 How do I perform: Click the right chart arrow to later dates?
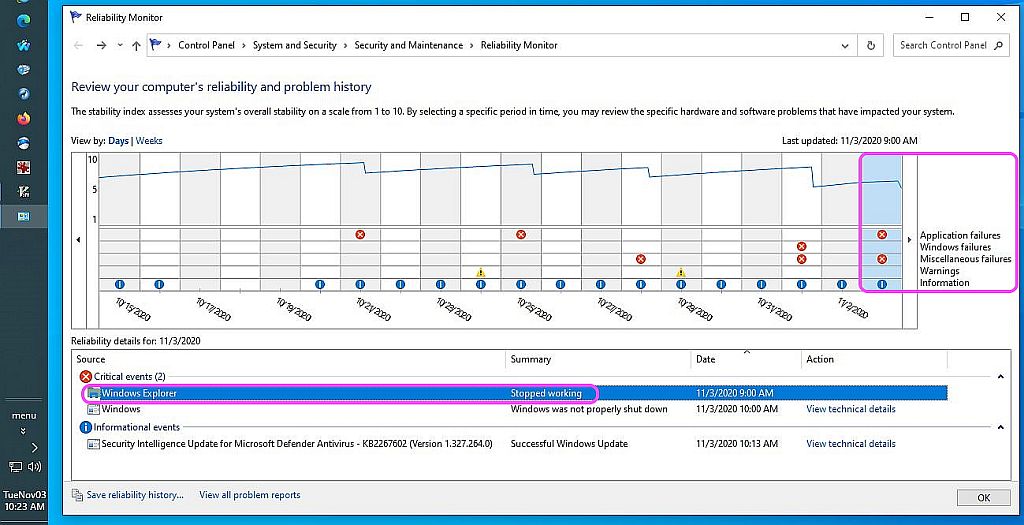tap(909, 240)
